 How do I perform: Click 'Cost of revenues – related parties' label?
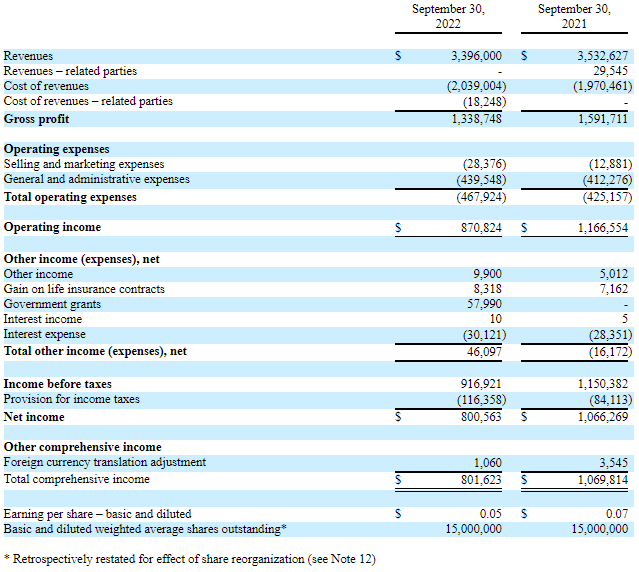pyautogui.click(x=88, y=101)
